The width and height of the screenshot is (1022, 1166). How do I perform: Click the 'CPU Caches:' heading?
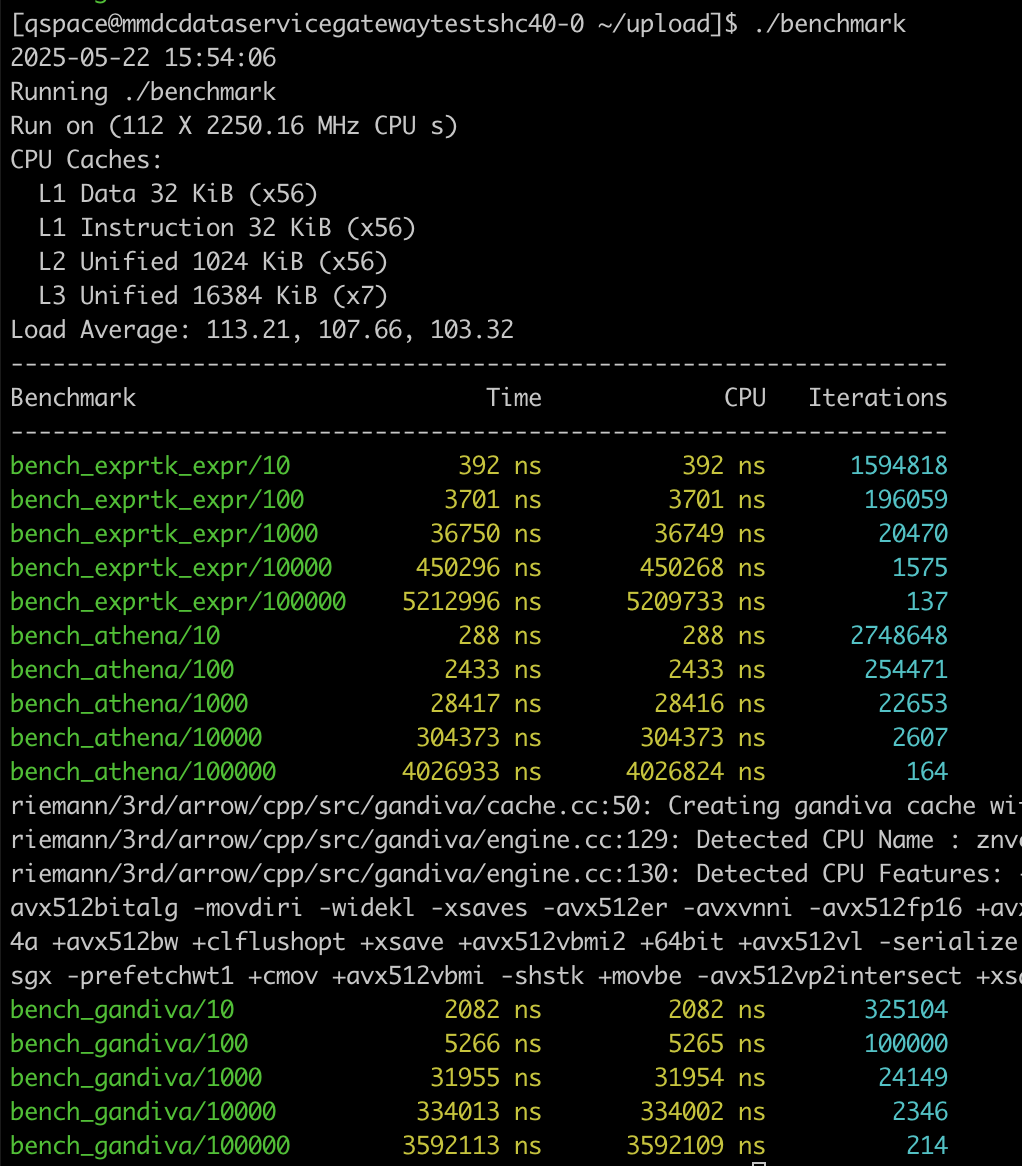[86, 160]
